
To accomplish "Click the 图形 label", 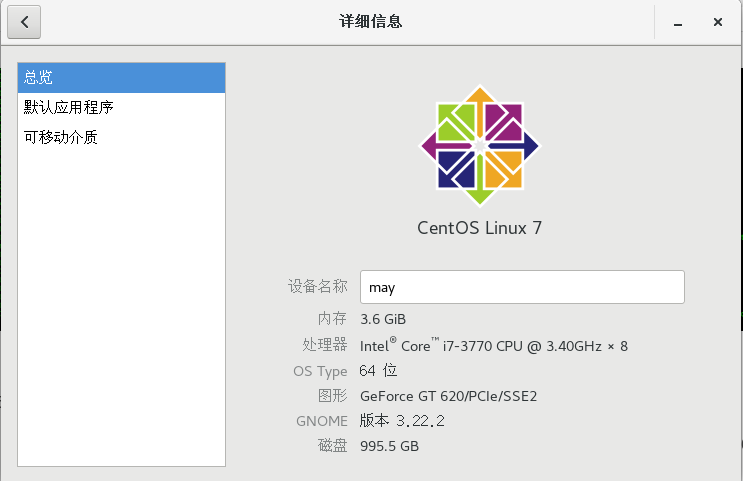I will 333,396.
